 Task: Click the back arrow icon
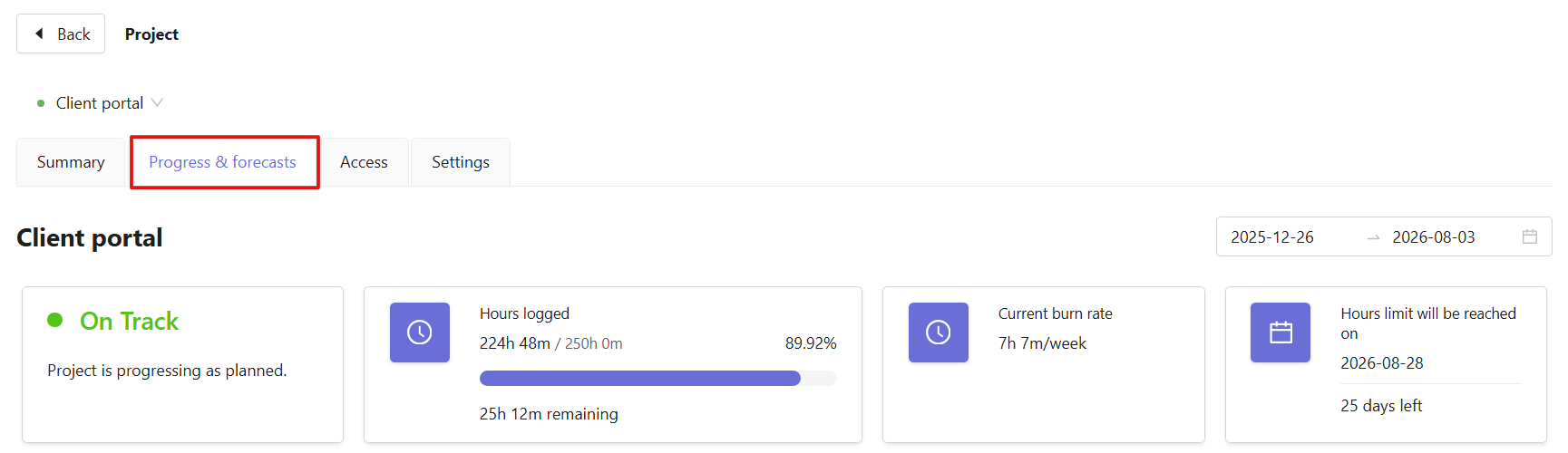[39, 34]
